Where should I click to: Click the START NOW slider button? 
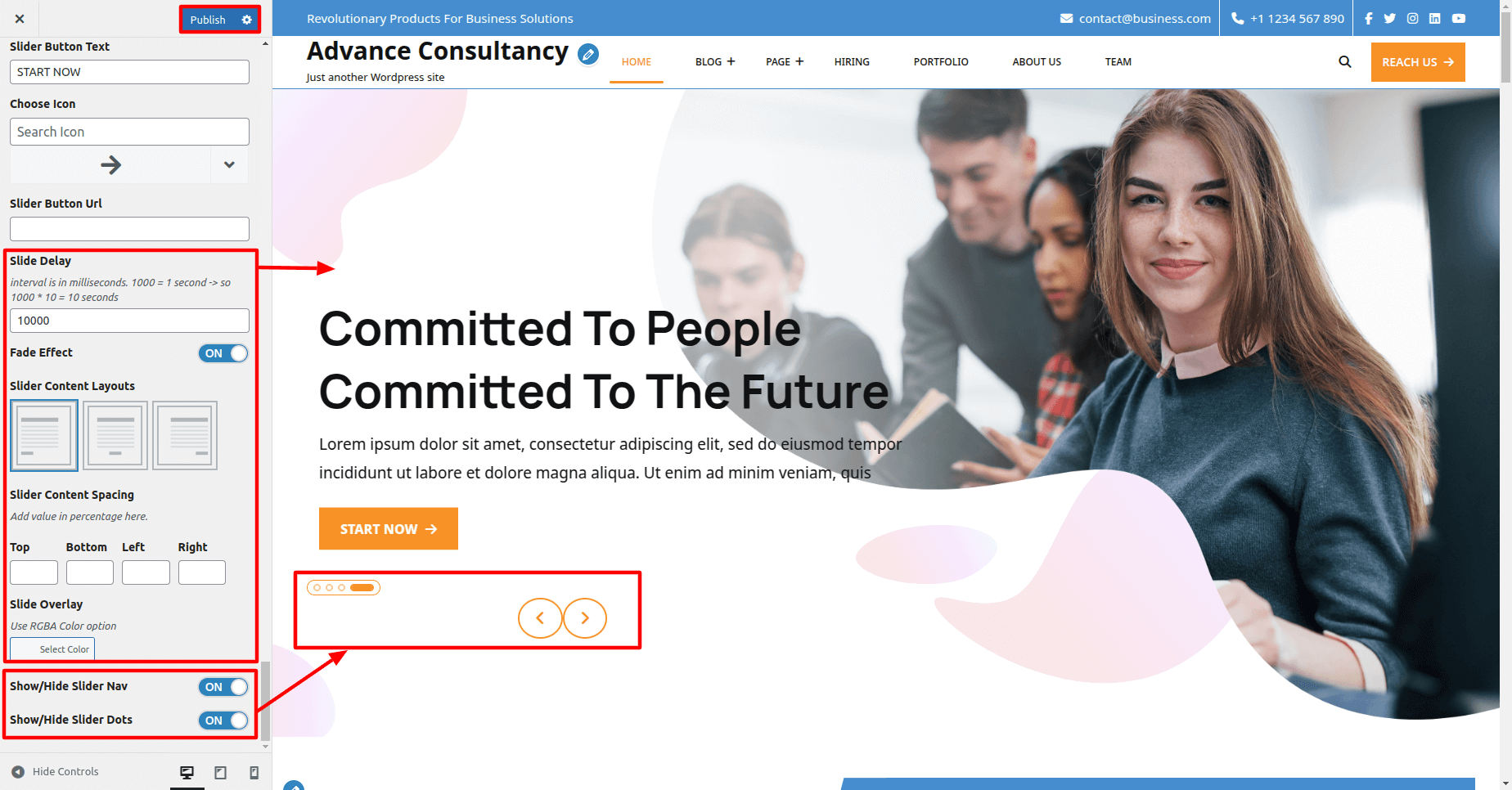point(389,529)
